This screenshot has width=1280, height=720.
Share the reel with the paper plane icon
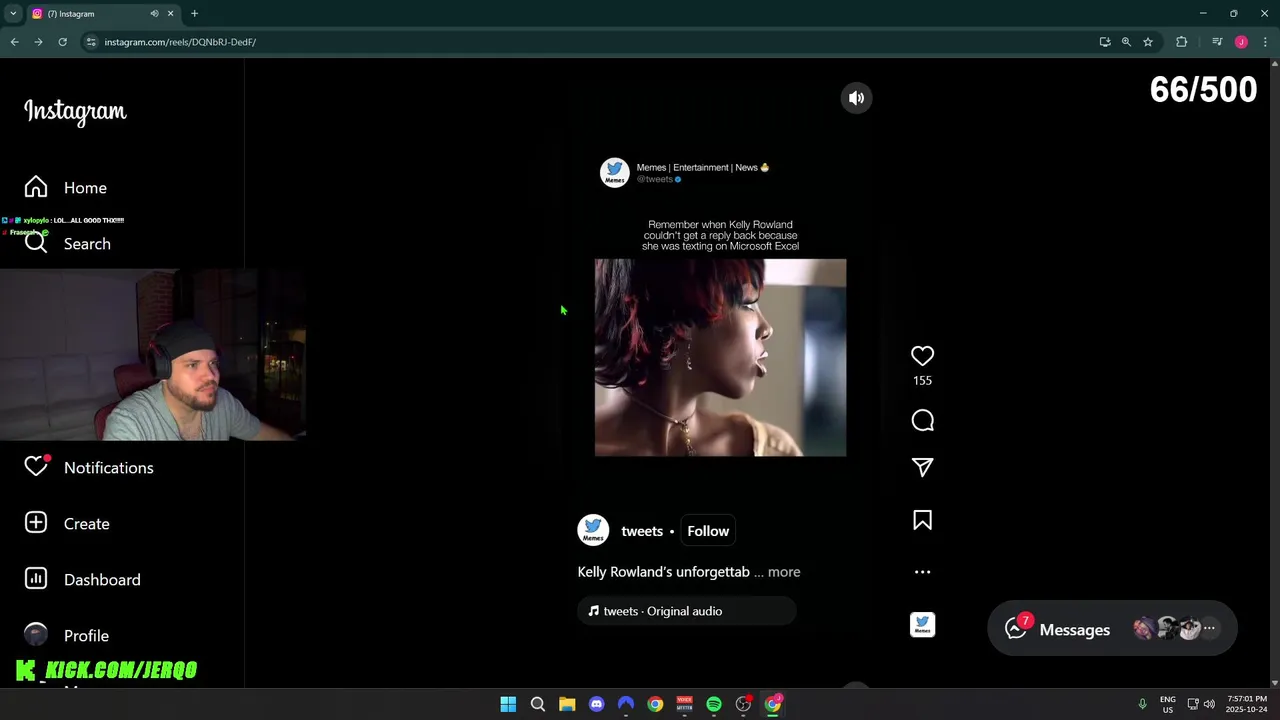pyautogui.click(x=922, y=467)
